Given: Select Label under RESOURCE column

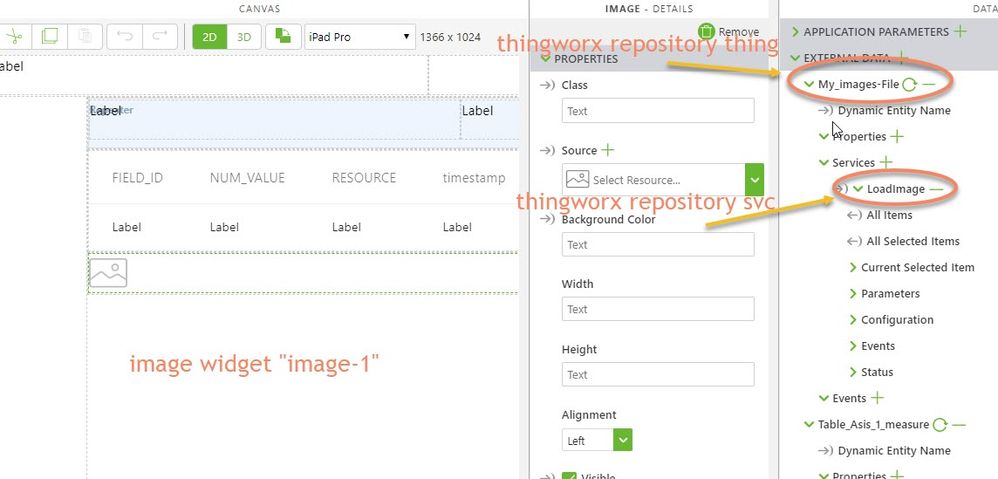Looking at the screenshot, I should click(x=347, y=227).
